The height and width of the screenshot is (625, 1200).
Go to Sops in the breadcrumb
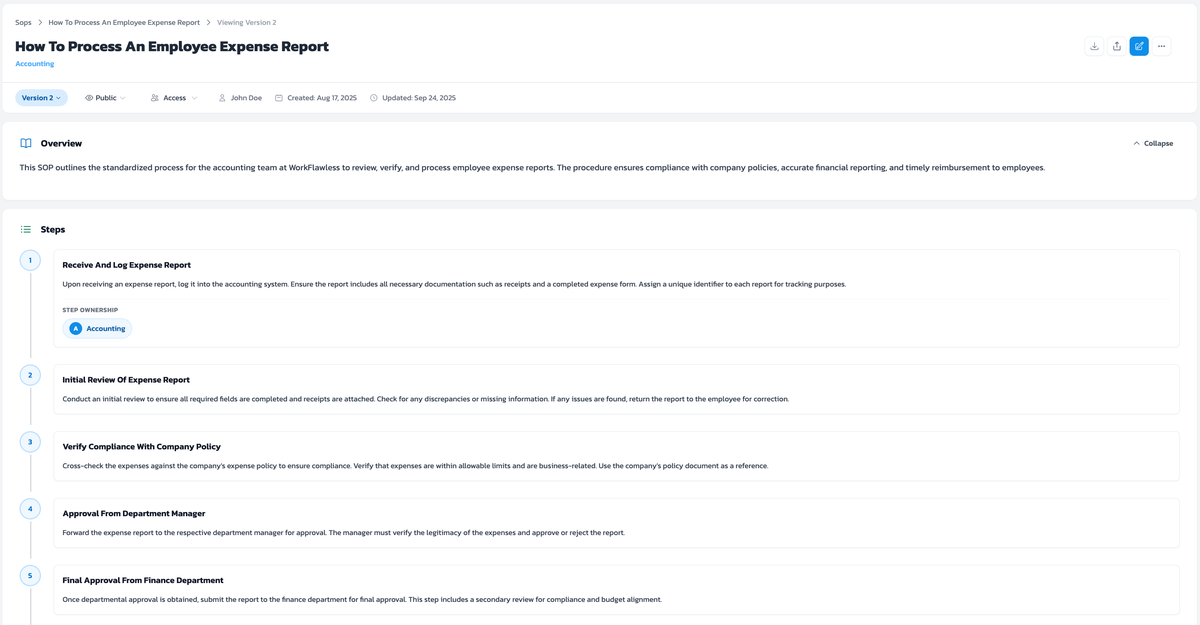[x=23, y=22]
